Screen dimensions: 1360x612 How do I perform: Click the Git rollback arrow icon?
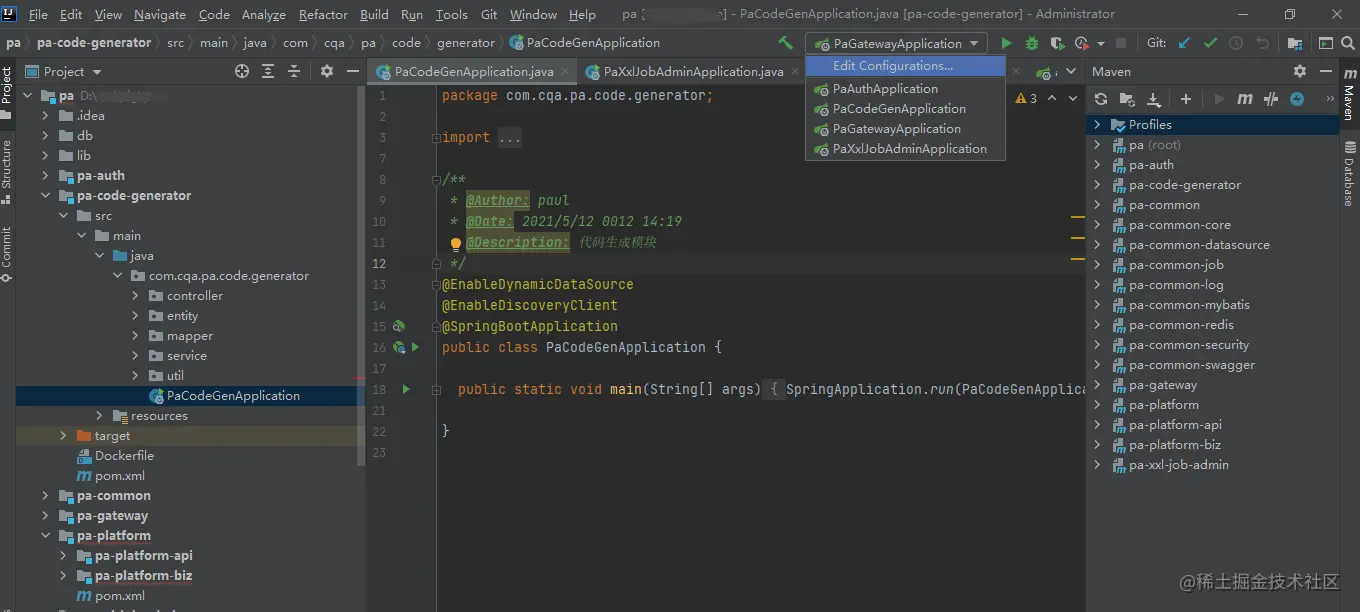coord(1262,43)
